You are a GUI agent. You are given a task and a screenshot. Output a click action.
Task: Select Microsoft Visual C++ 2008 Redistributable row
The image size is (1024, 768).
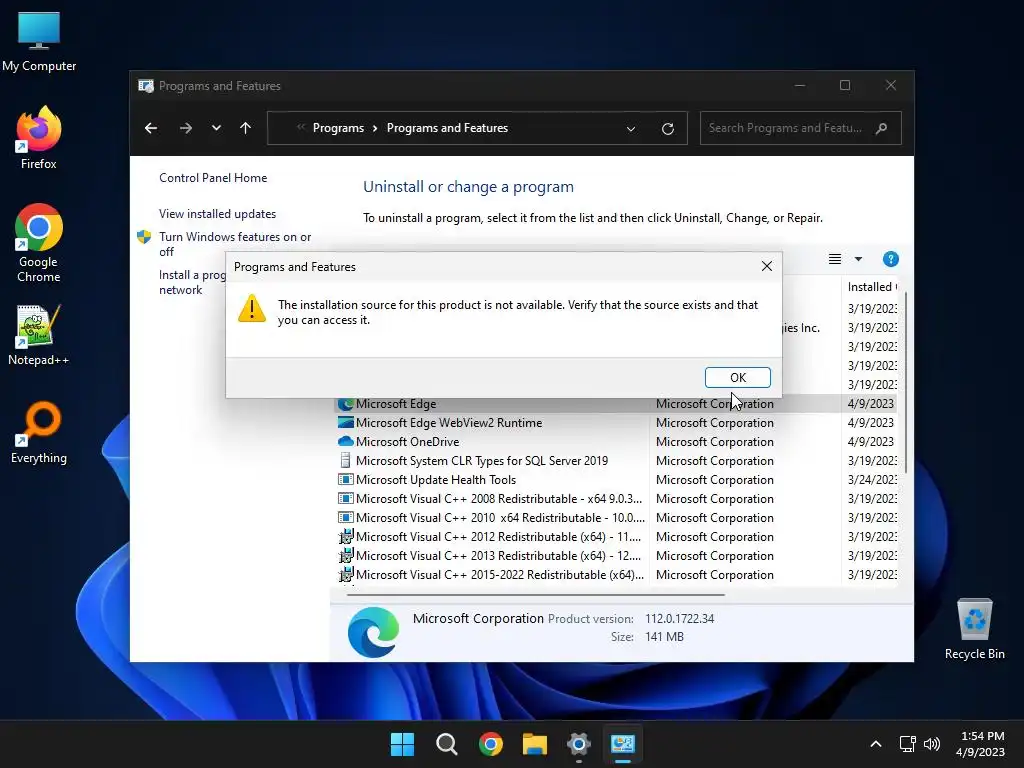click(x=615, y=498)
